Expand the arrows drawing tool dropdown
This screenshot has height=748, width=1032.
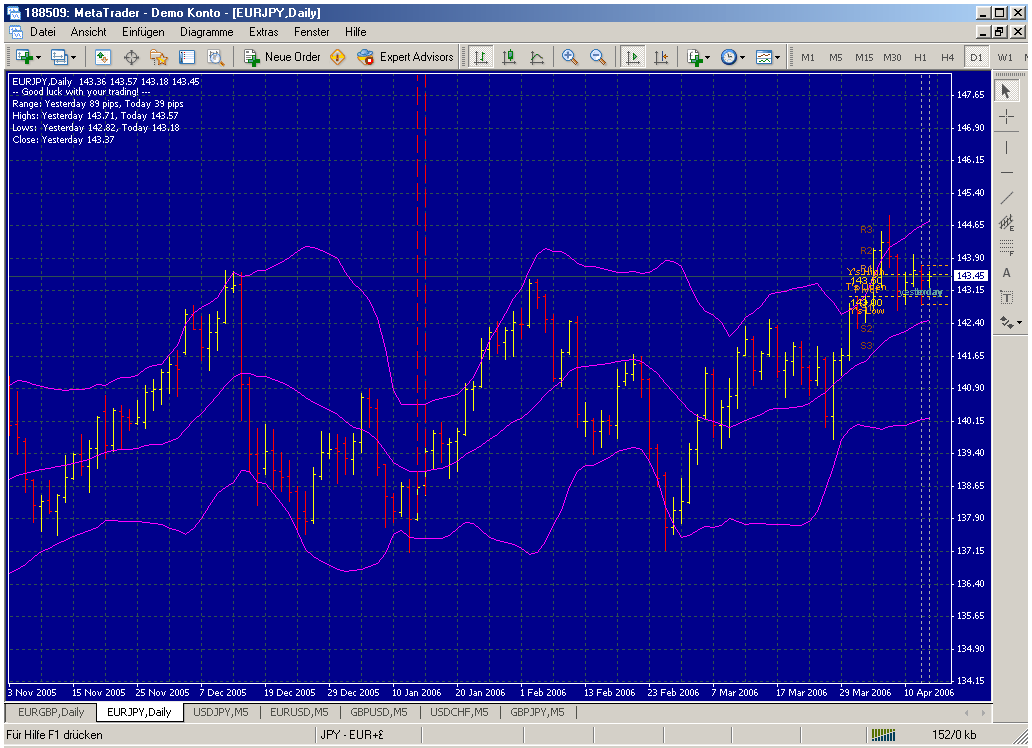(x=1019, y=323)
